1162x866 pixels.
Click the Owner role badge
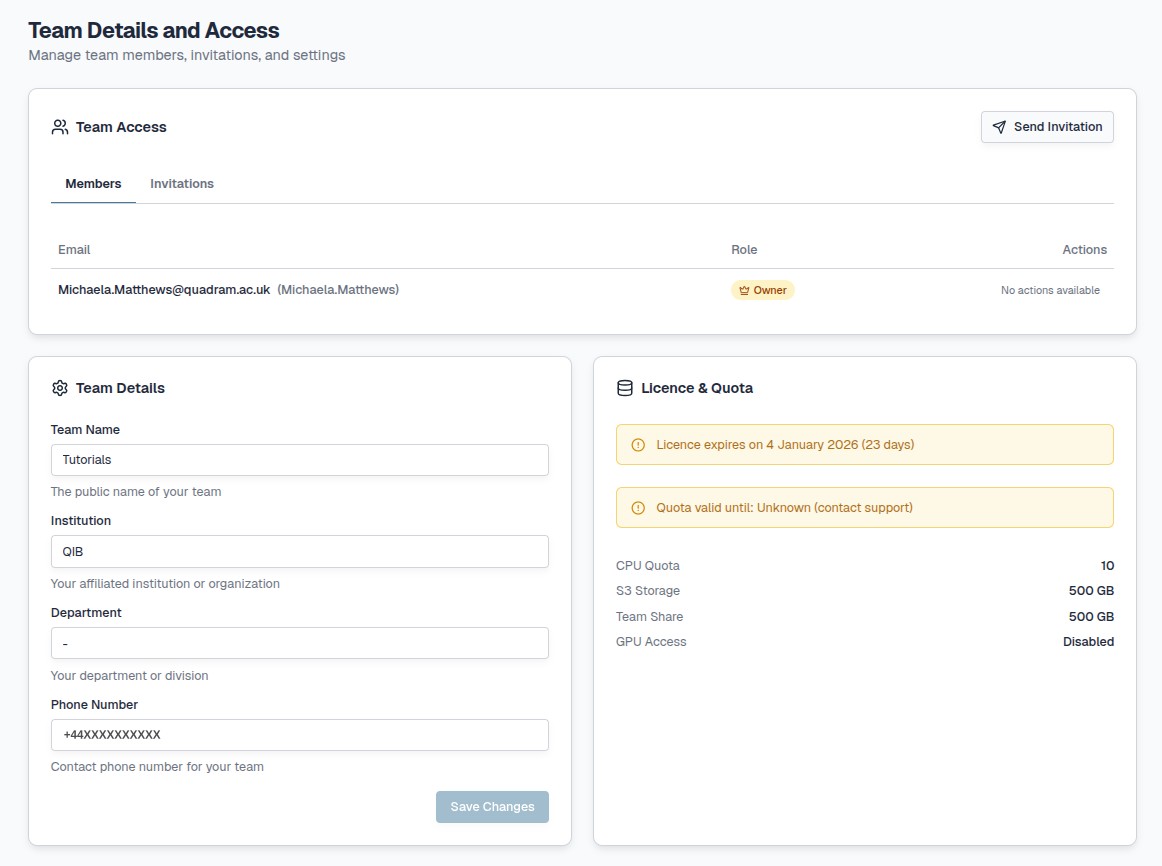coord(763,291)
